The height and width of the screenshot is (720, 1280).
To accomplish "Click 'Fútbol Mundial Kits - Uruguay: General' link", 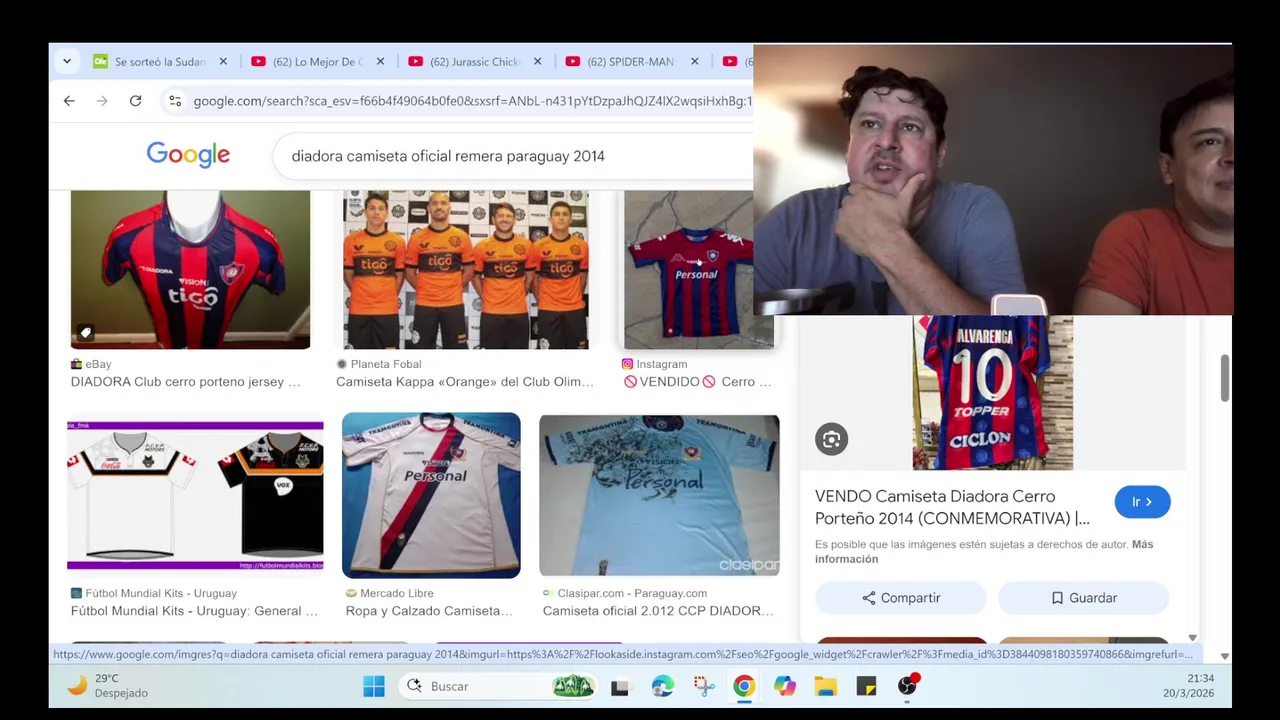I will pyautogui.click(x=194, y=611).
